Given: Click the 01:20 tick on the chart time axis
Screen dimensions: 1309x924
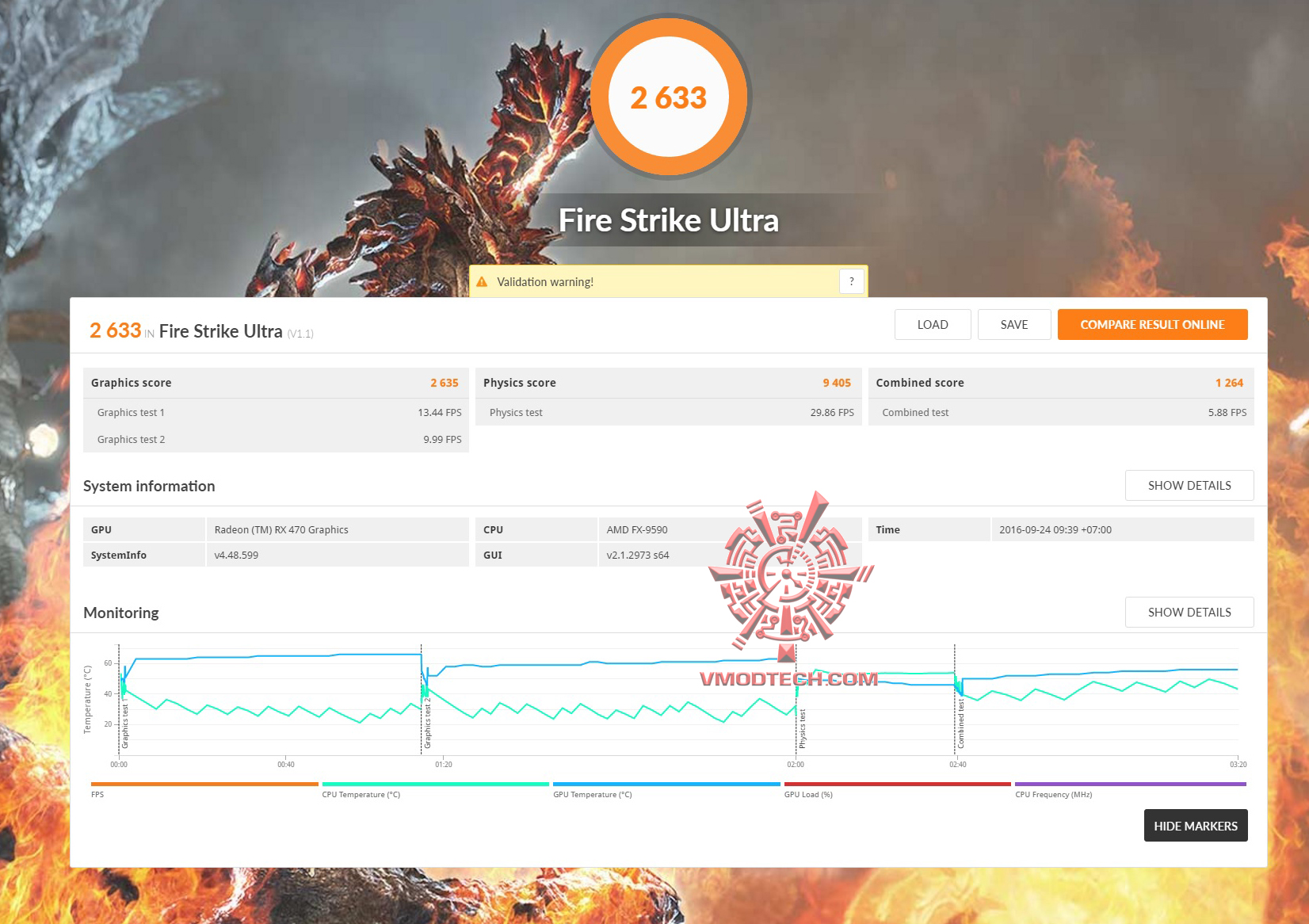Looking at the screenshot, I should click(444, 765).
